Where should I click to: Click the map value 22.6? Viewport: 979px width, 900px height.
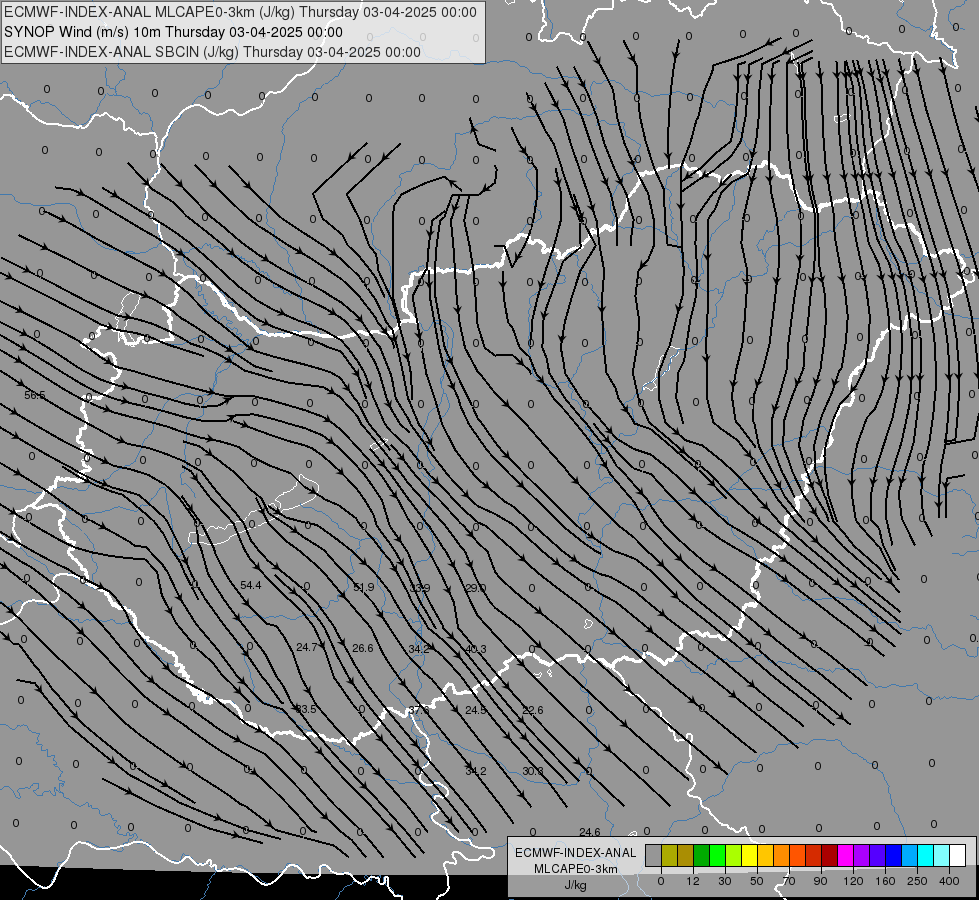pos(533,710)
